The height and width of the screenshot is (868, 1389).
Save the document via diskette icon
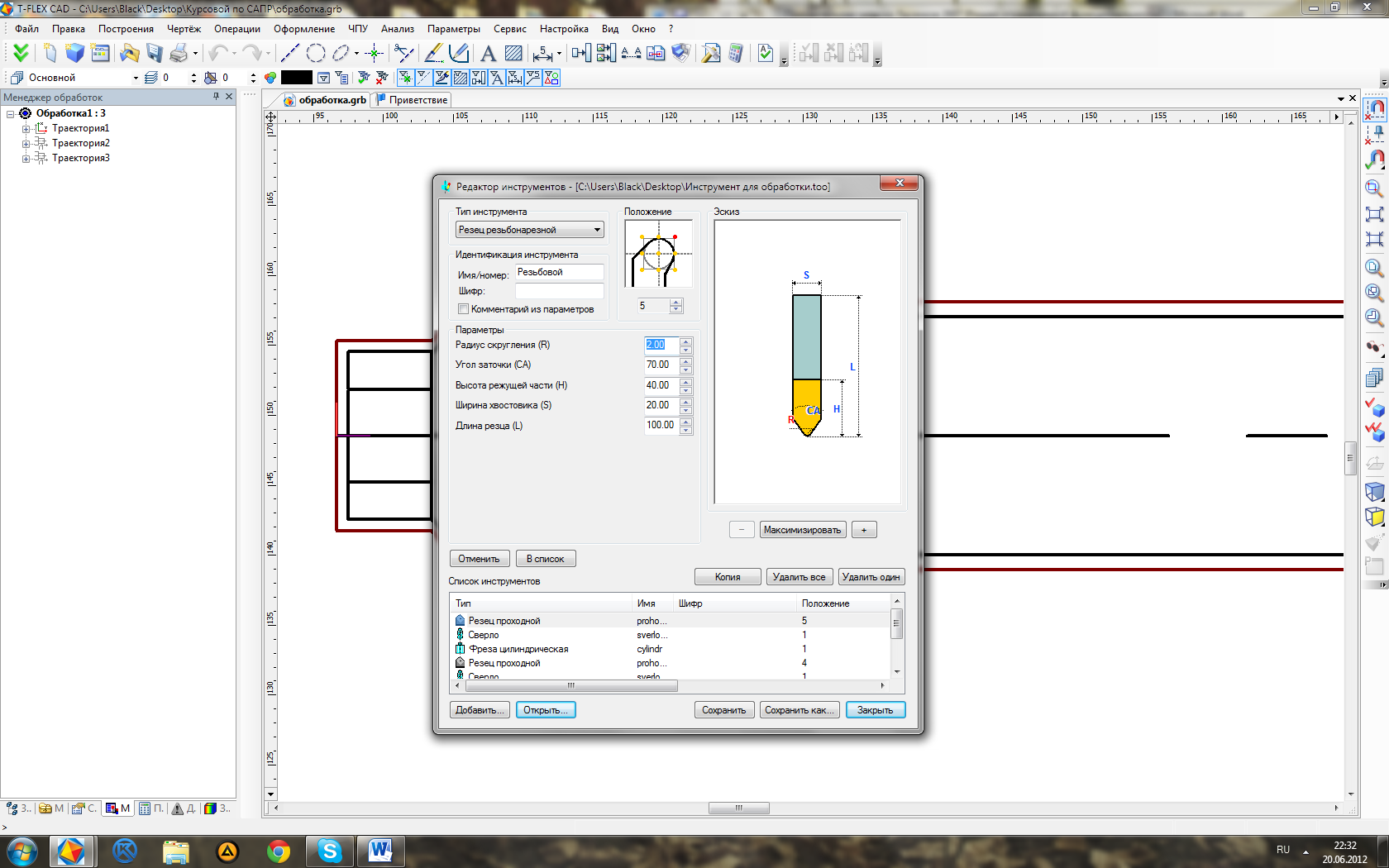[155, 53]
